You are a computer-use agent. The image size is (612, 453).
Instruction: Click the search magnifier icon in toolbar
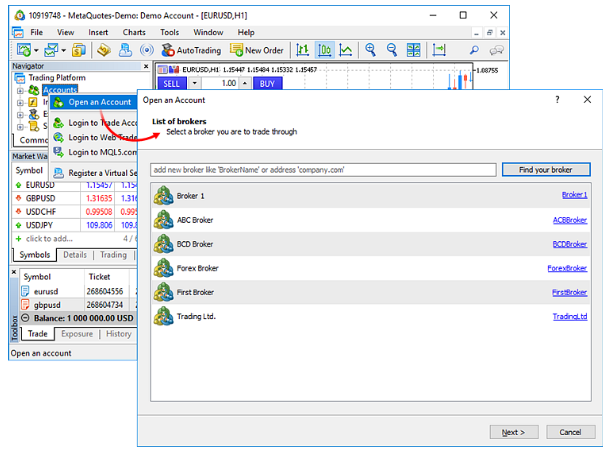coord(473,50)
